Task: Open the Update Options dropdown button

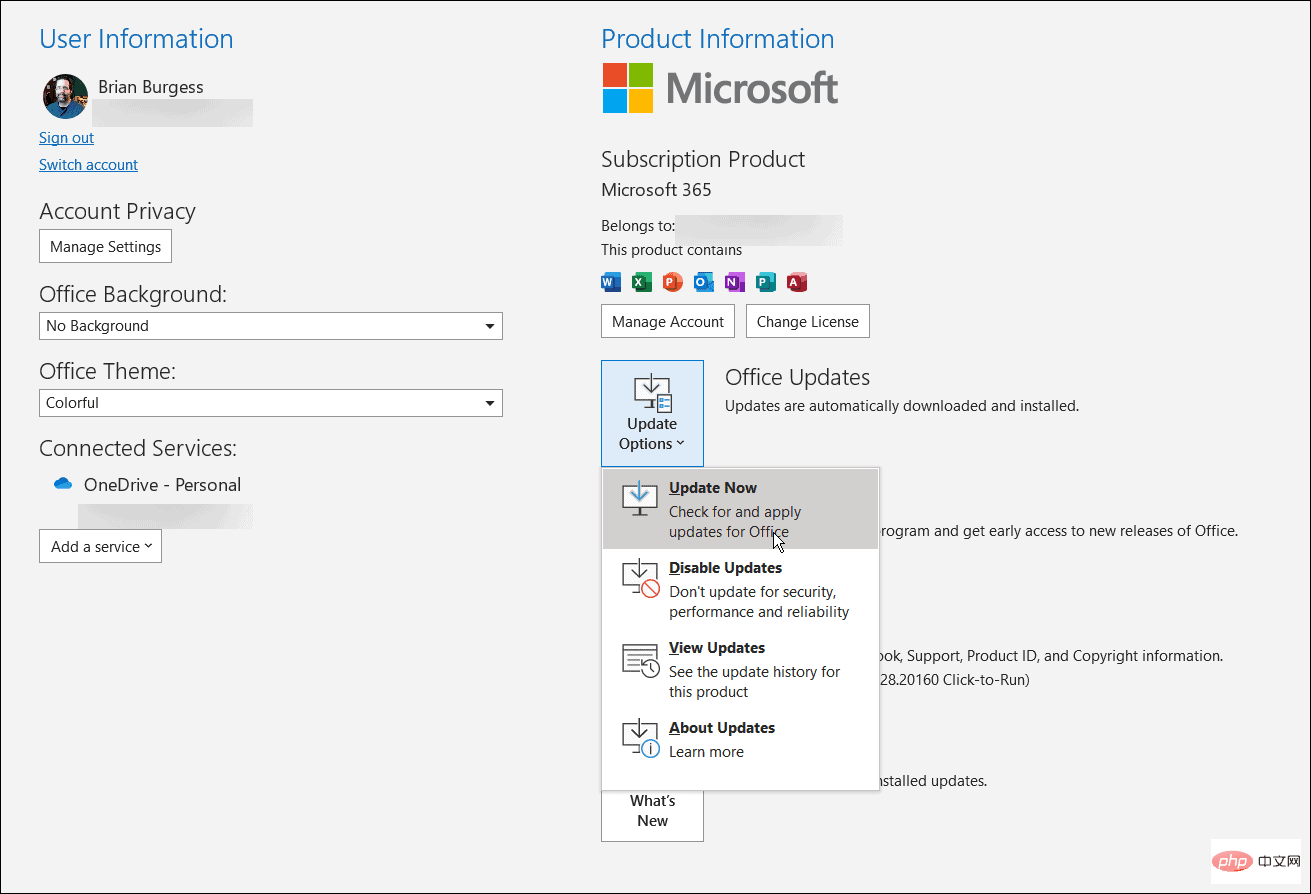Action: tap(652, 413)
